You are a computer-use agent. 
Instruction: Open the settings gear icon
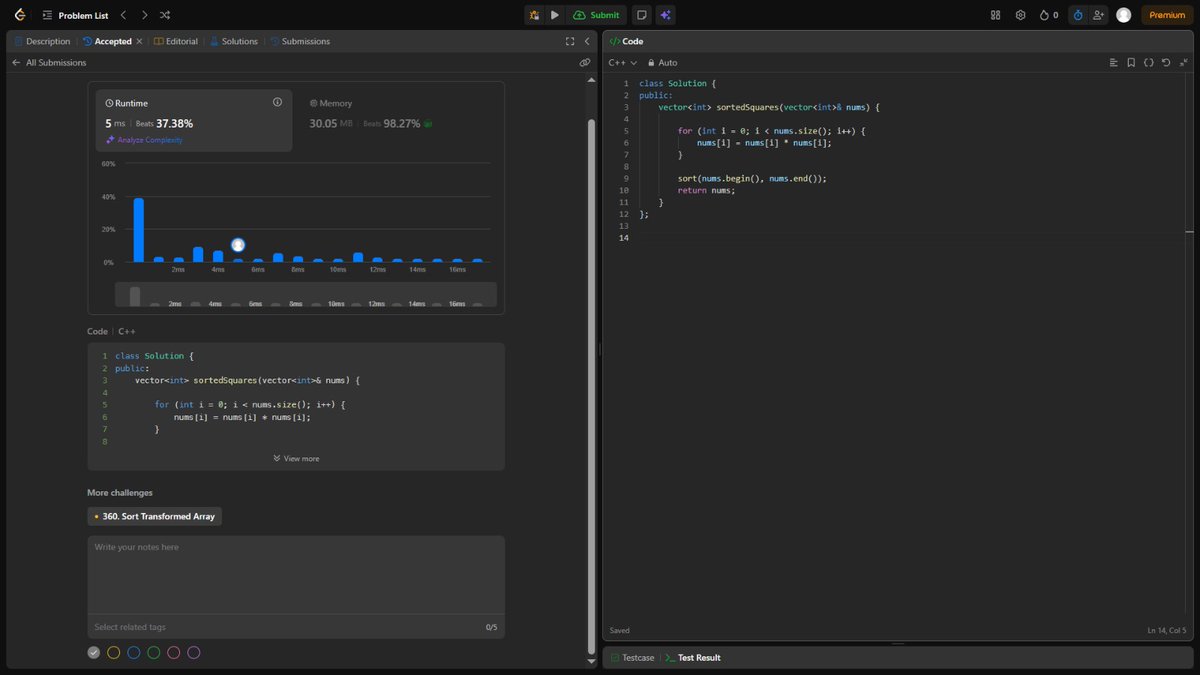click(x=1020, y=15)
